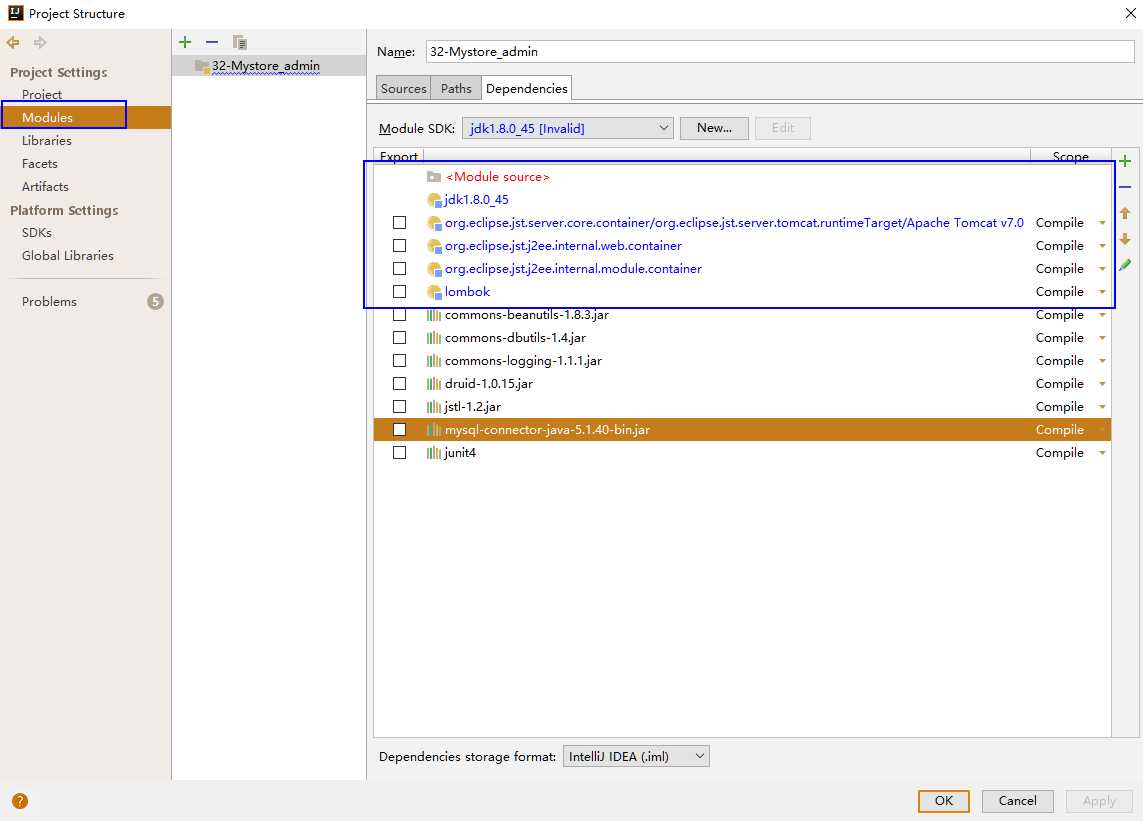Select the jstl-1.2.jar dependency row
Viewport: 1143px width, 821px height.
click(x=742, y=407)
